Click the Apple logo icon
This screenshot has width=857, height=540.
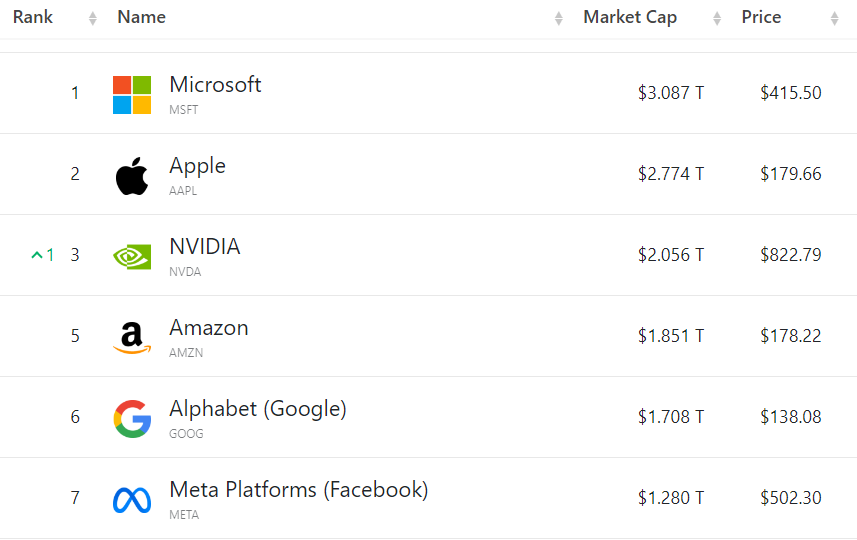click(132, 176)
